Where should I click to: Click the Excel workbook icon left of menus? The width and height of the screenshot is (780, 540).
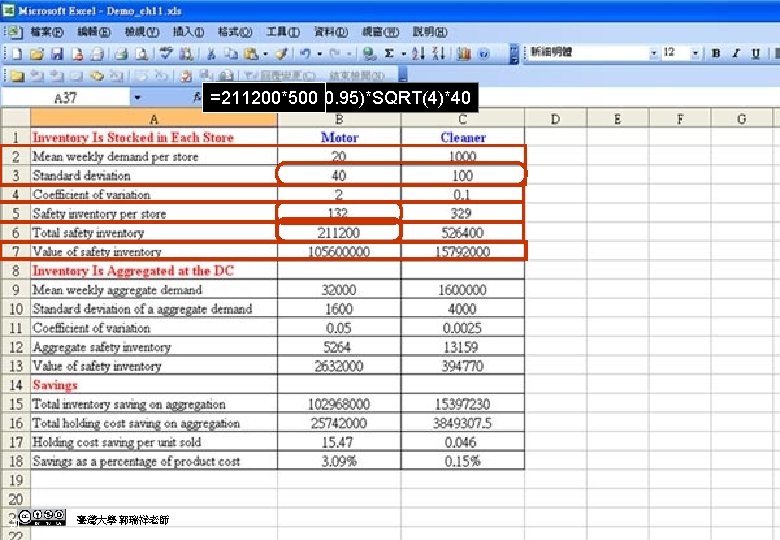coord(14,32)
